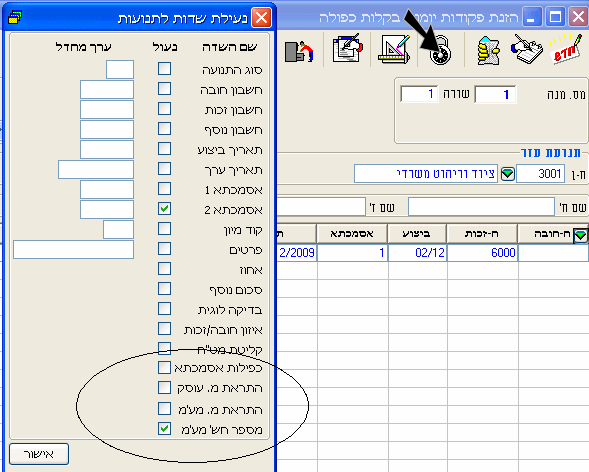Uncheck the 'אסמכתא 2' locked checkbox
Viewport: 589px width, 472px height.
click(165, 209)
